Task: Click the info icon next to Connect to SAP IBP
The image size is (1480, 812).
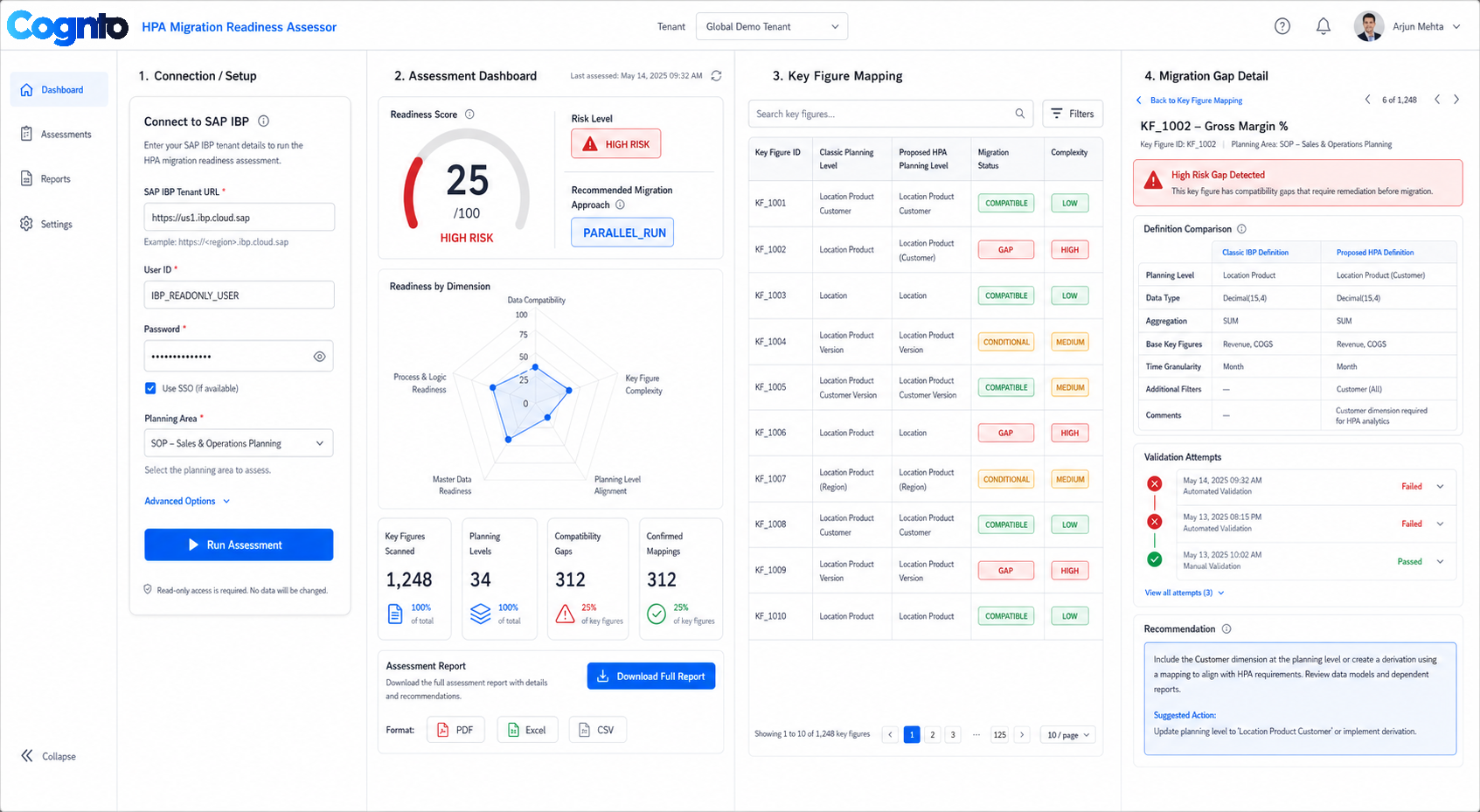Action: (264, 121)
